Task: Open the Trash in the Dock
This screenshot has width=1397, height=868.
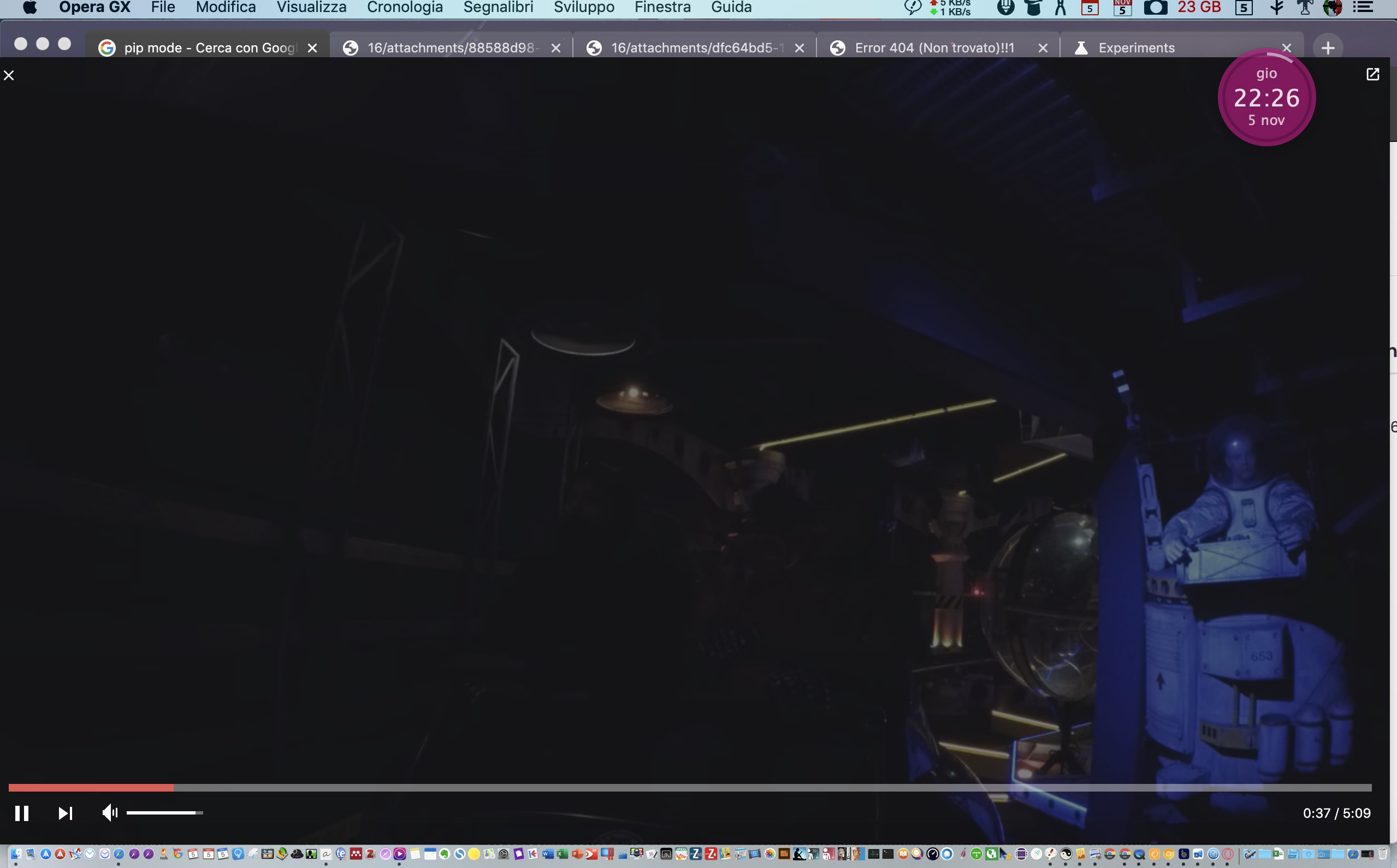Action: [1383, 854]
